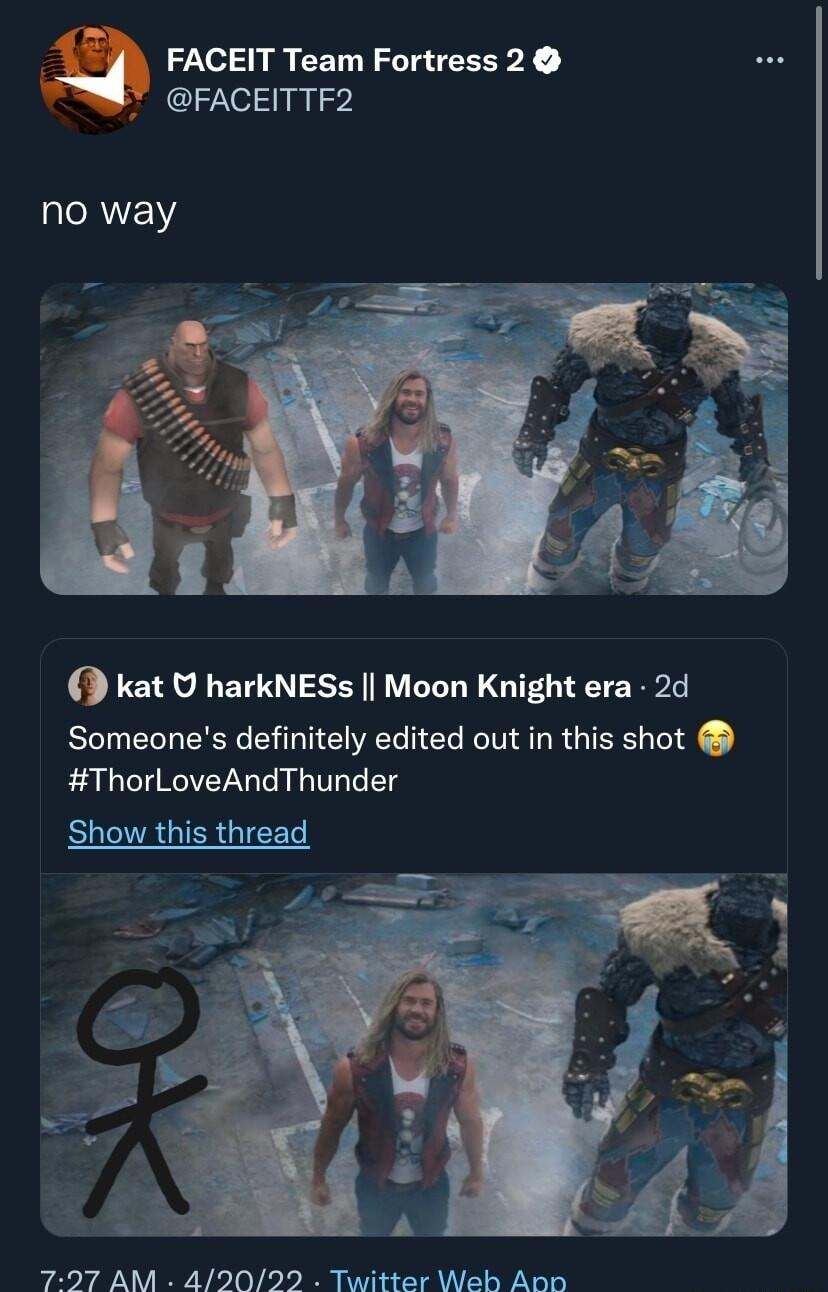This screenshot has width=828, height=1292.
Task: Click the 'no way' tweet text
Action: pos(107,210)
